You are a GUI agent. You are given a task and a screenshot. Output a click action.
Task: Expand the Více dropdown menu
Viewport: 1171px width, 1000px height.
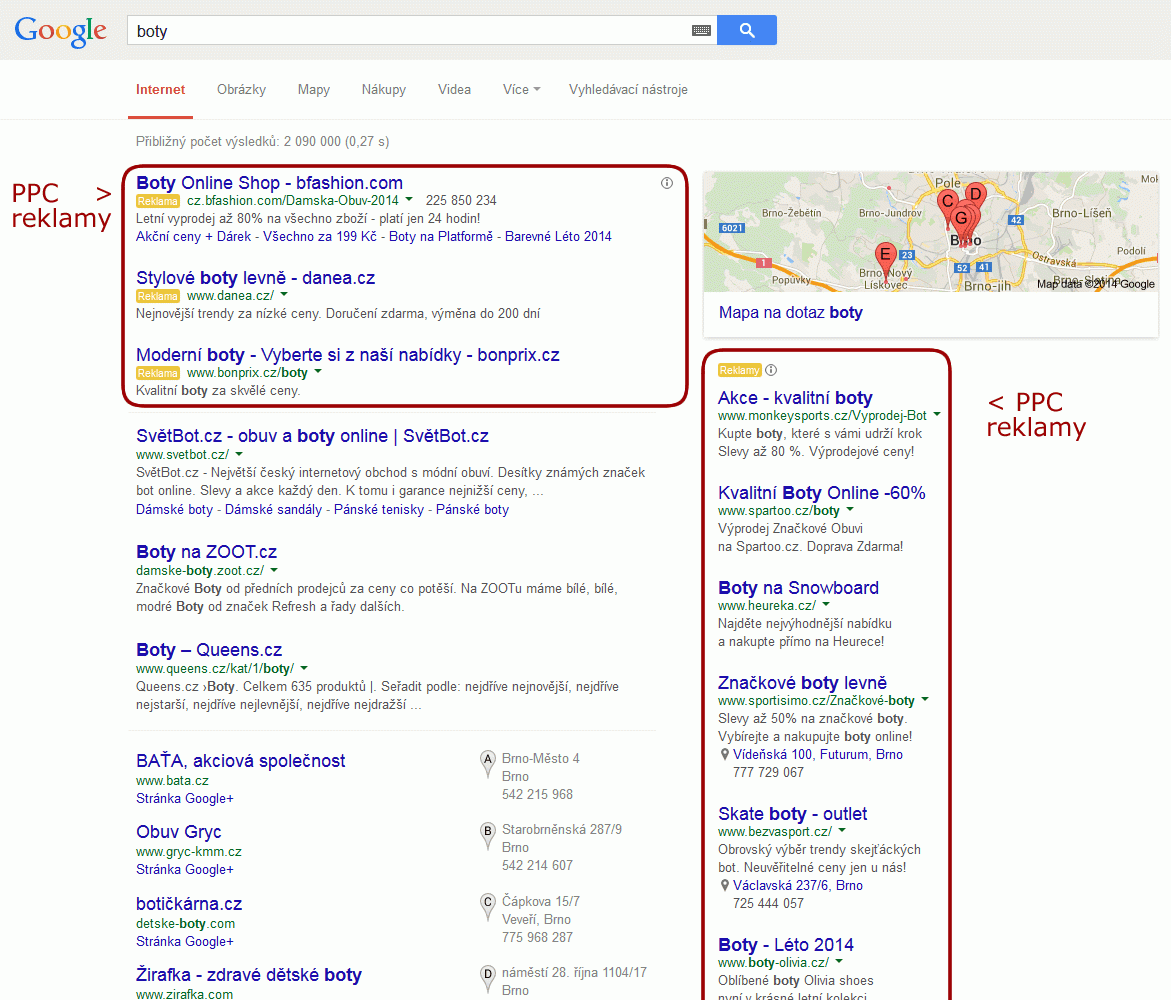521,89
